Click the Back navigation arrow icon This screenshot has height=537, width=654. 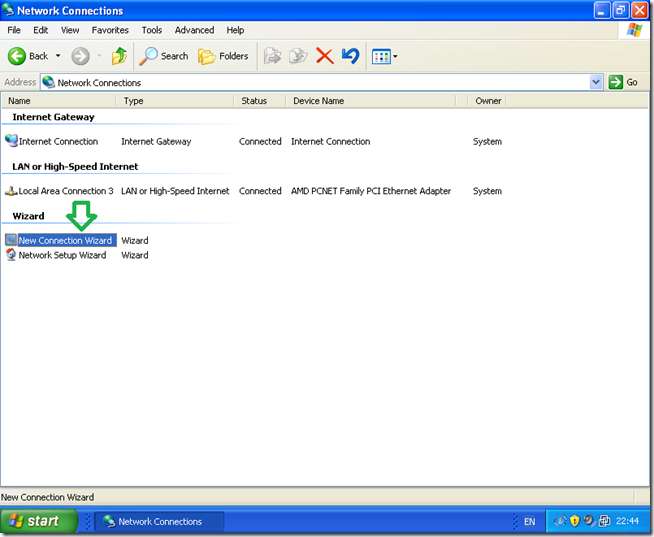[x=17, y=57]
